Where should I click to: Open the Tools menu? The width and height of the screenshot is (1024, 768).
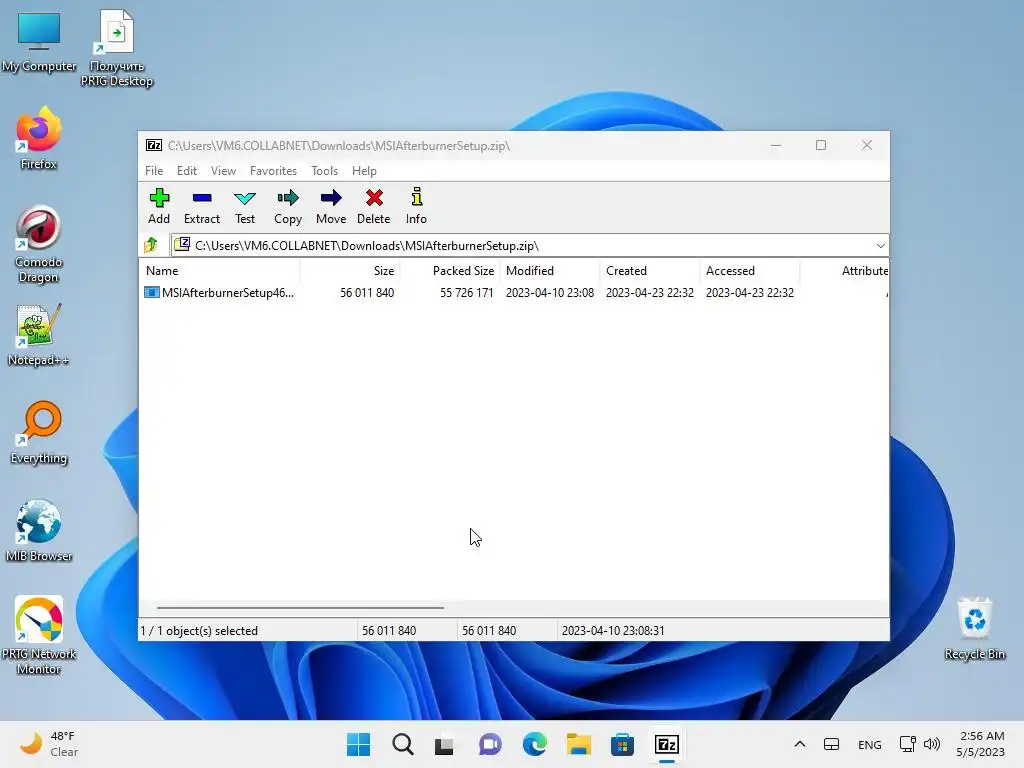pyautogui.click(x=325, y=170)
